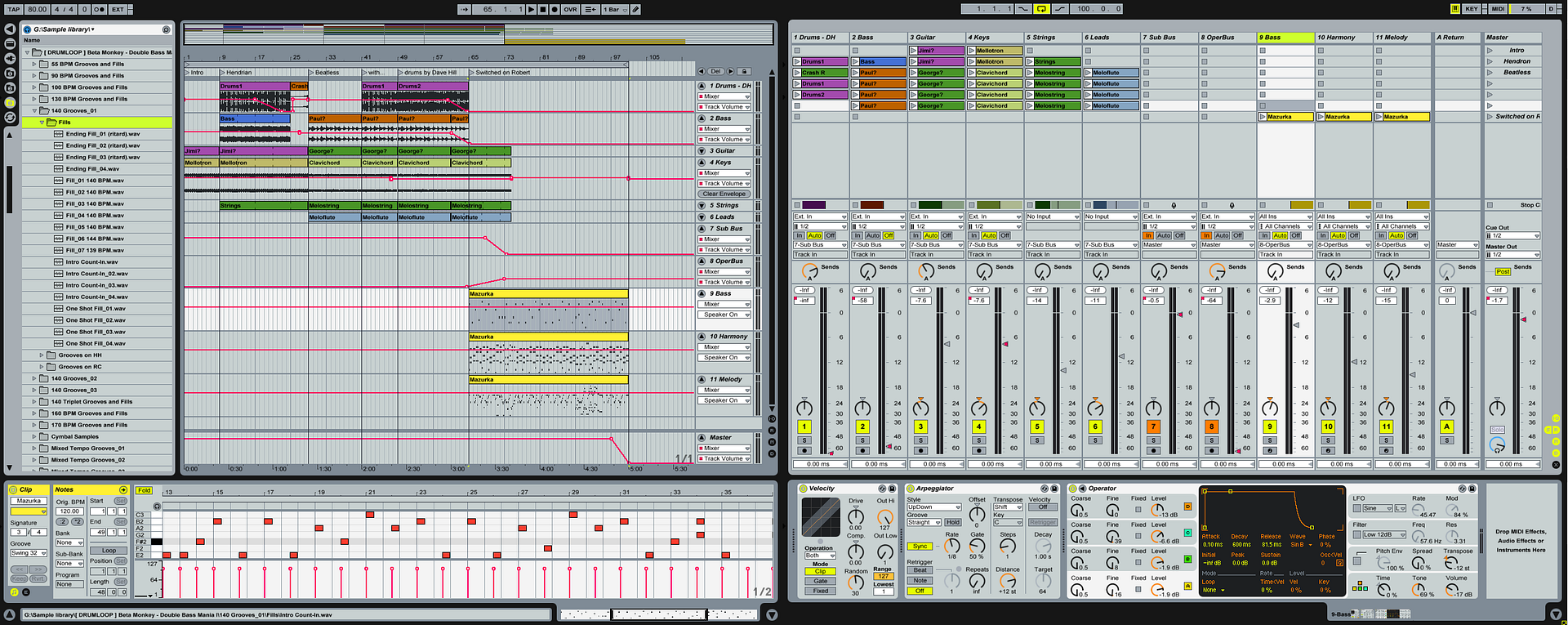The height and width of the screenshot is (625, 1568).
Task: Click the Back to Arrangement icon
Action: (x=590, y=9)
